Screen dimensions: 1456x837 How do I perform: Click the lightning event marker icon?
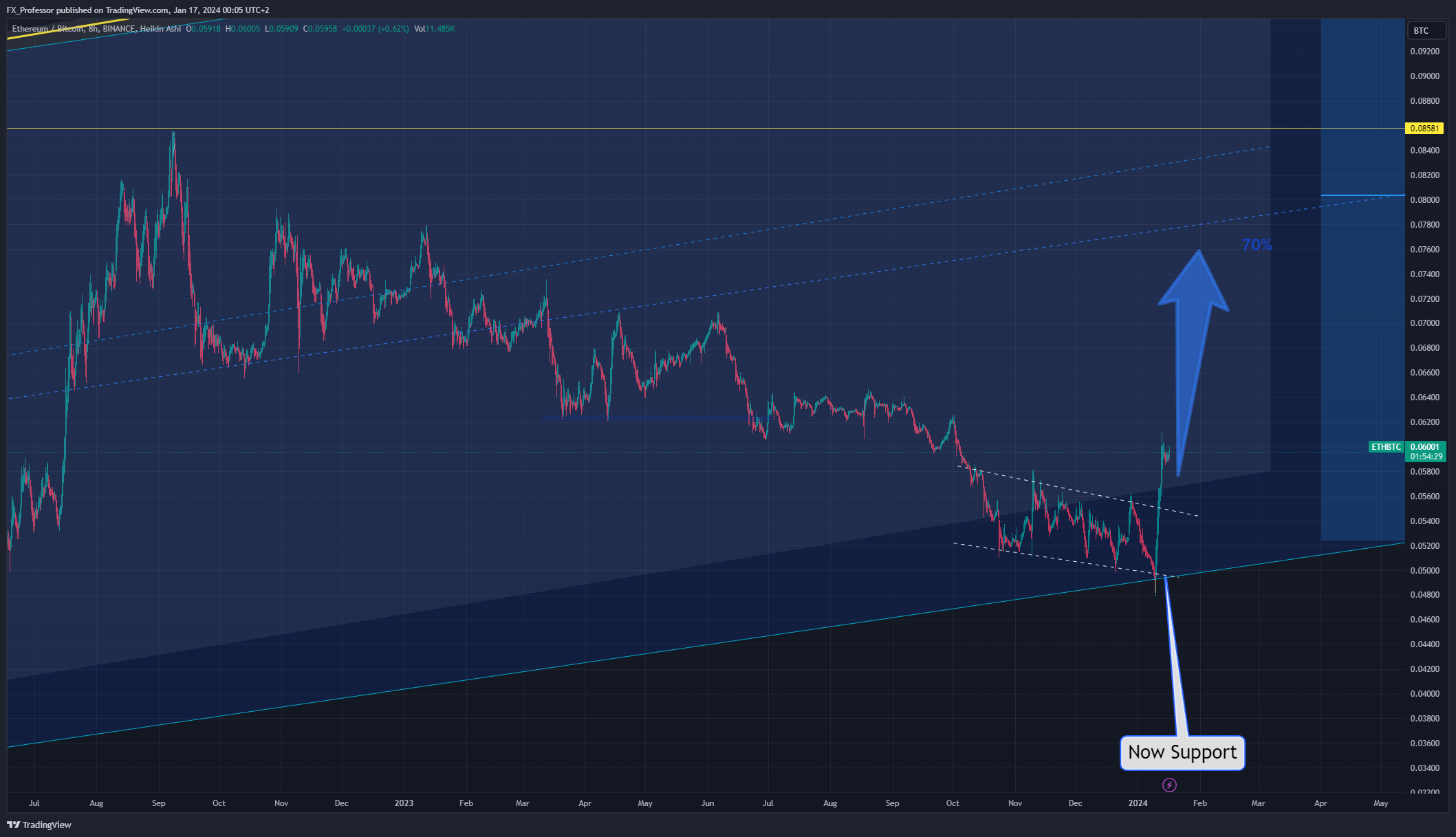tap(1169, 785)
